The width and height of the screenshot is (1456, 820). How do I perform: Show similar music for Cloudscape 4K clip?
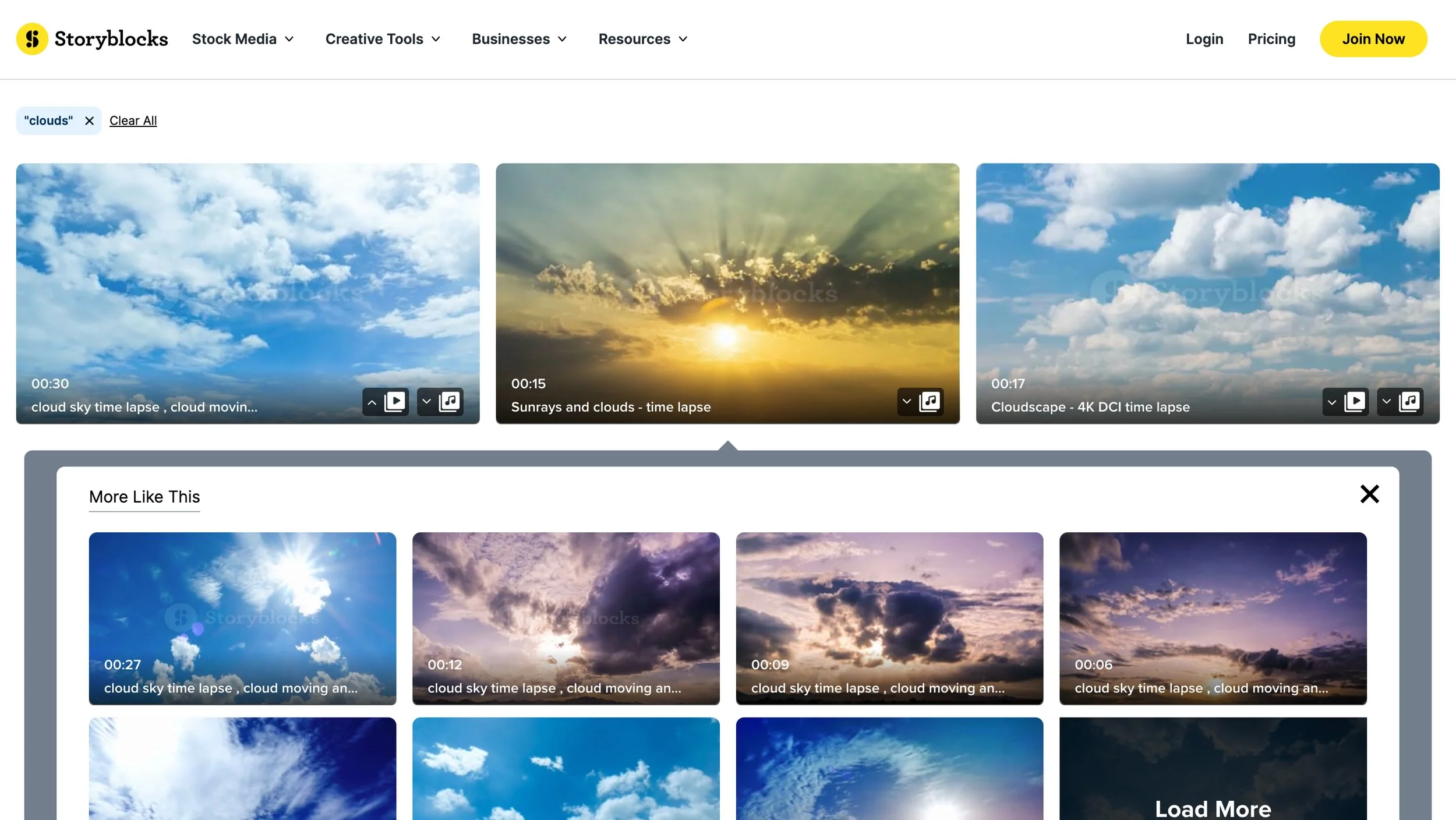click(1400, 402)
